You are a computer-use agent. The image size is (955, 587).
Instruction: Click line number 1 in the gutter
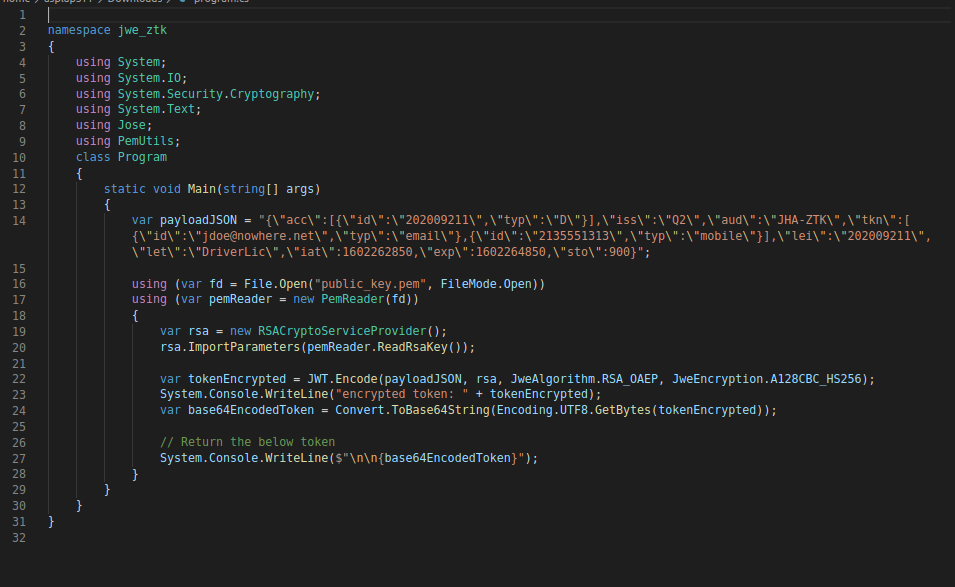point(22,15)
